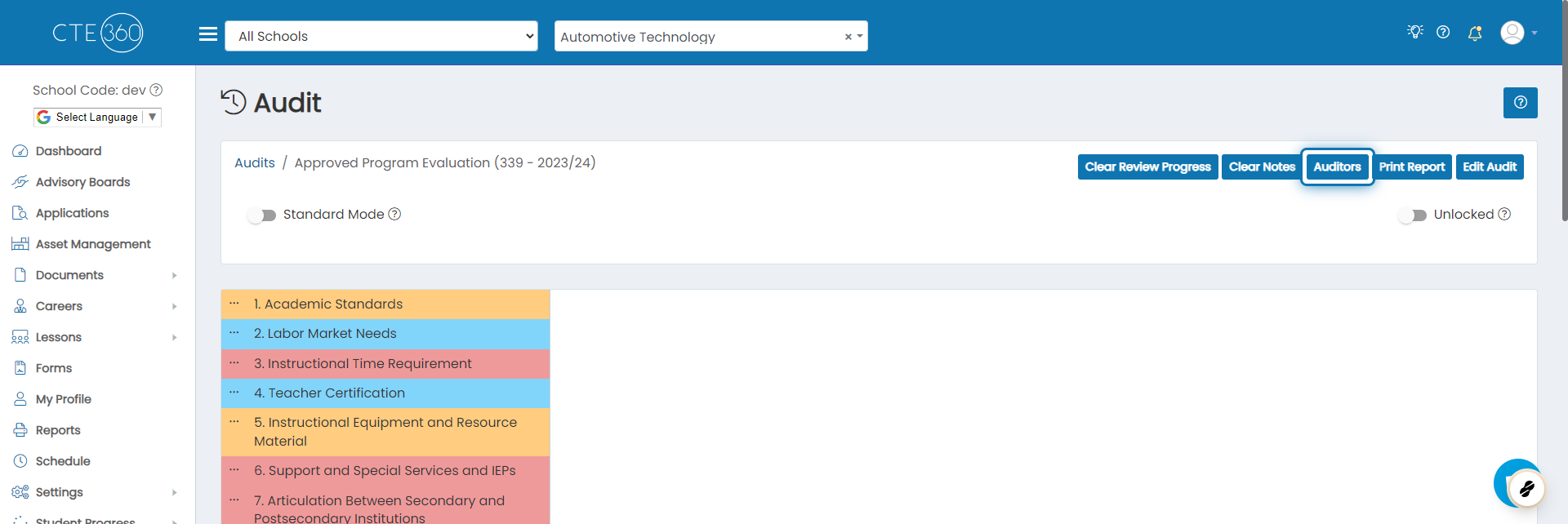Open the notifications bell
This screenshot has height=524, width=1568.
(1475, 33)
